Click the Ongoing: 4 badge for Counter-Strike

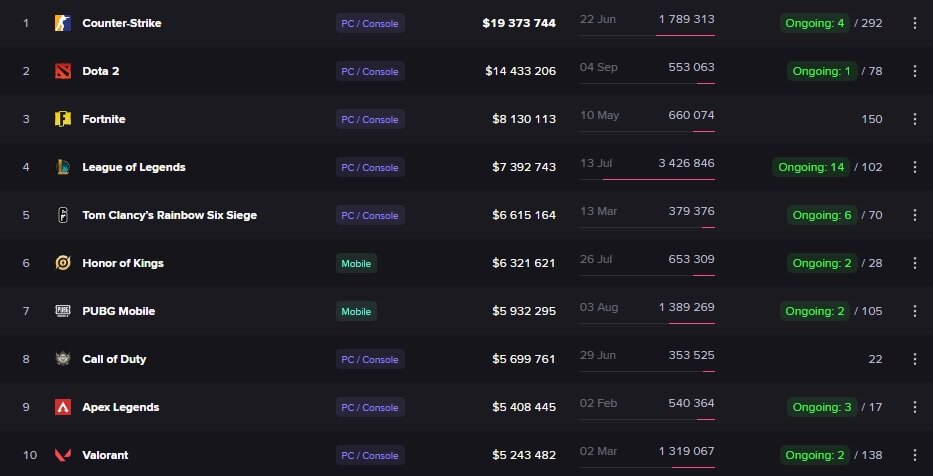coord(816,23)
